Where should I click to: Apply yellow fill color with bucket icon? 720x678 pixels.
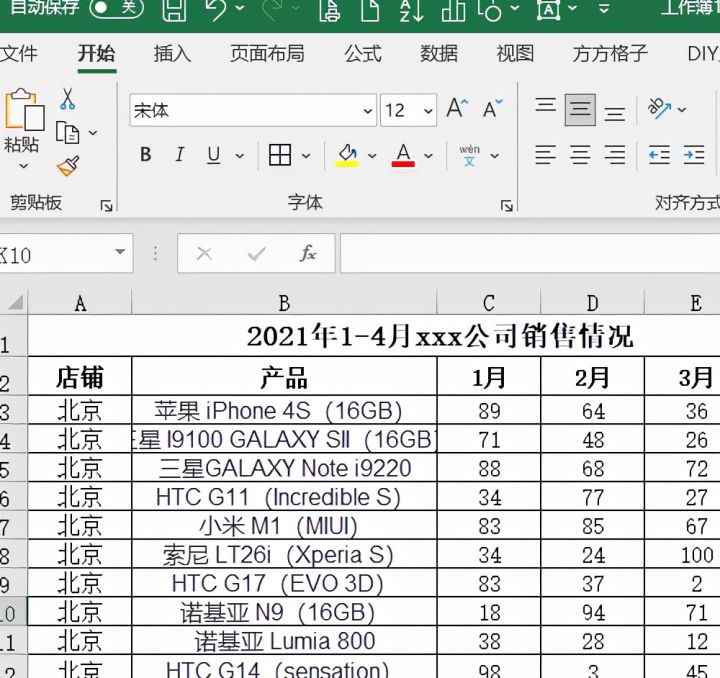[347, 155]
